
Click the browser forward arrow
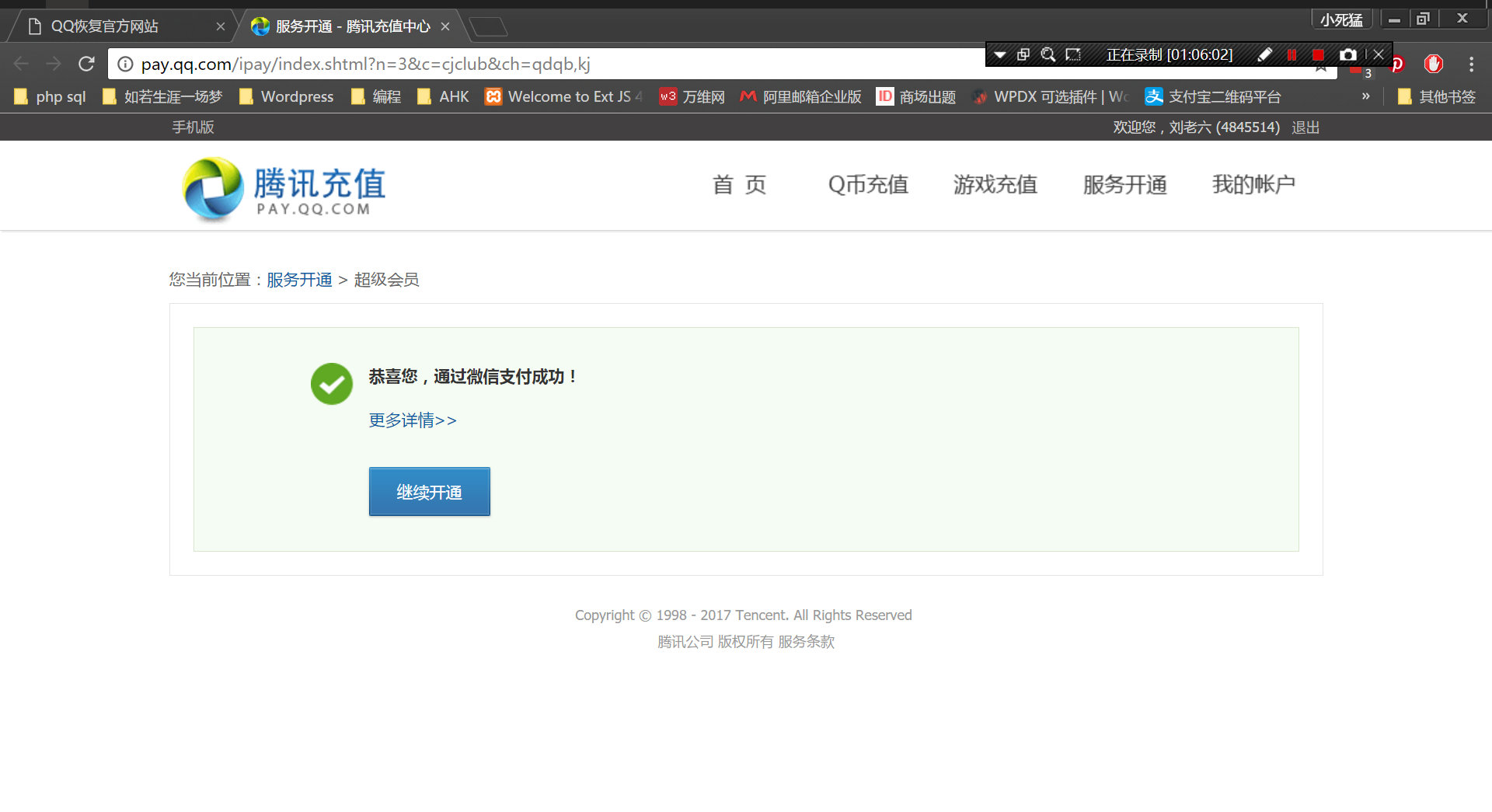point(54,64)
